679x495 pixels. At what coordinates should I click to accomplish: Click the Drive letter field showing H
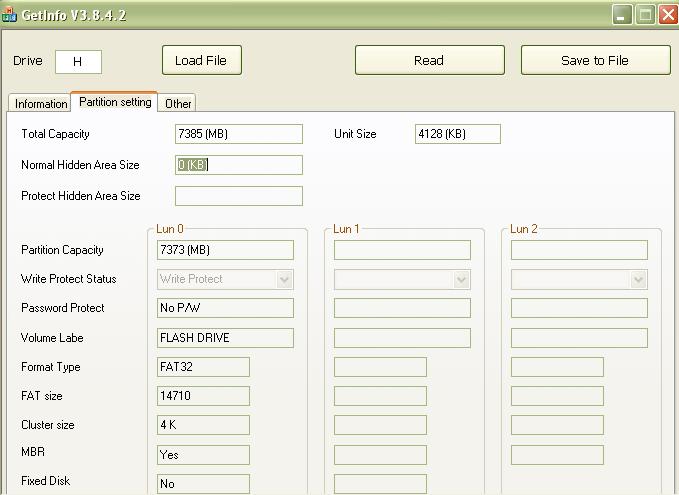coord(78,61)
